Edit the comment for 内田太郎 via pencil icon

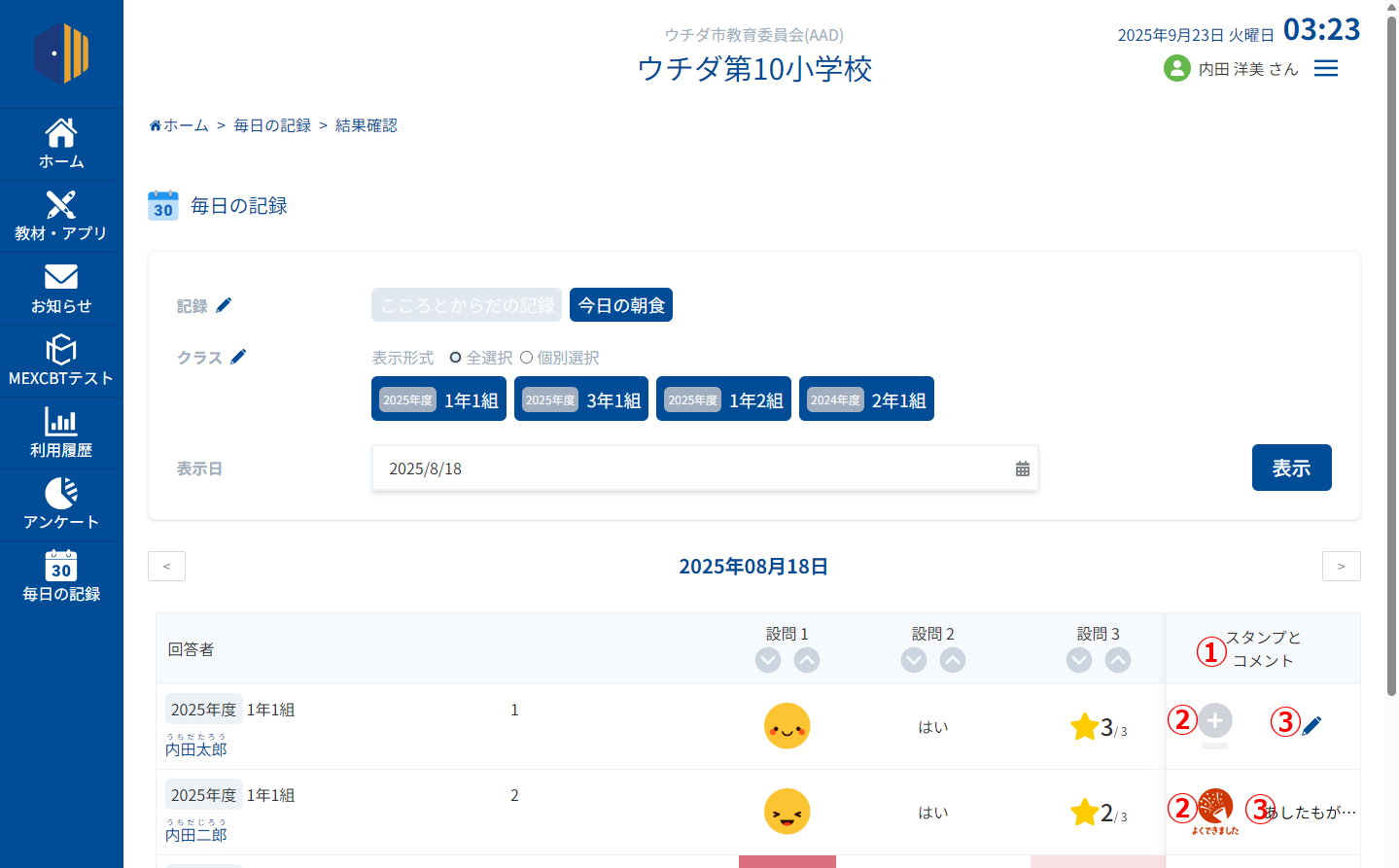(1312, 725)
